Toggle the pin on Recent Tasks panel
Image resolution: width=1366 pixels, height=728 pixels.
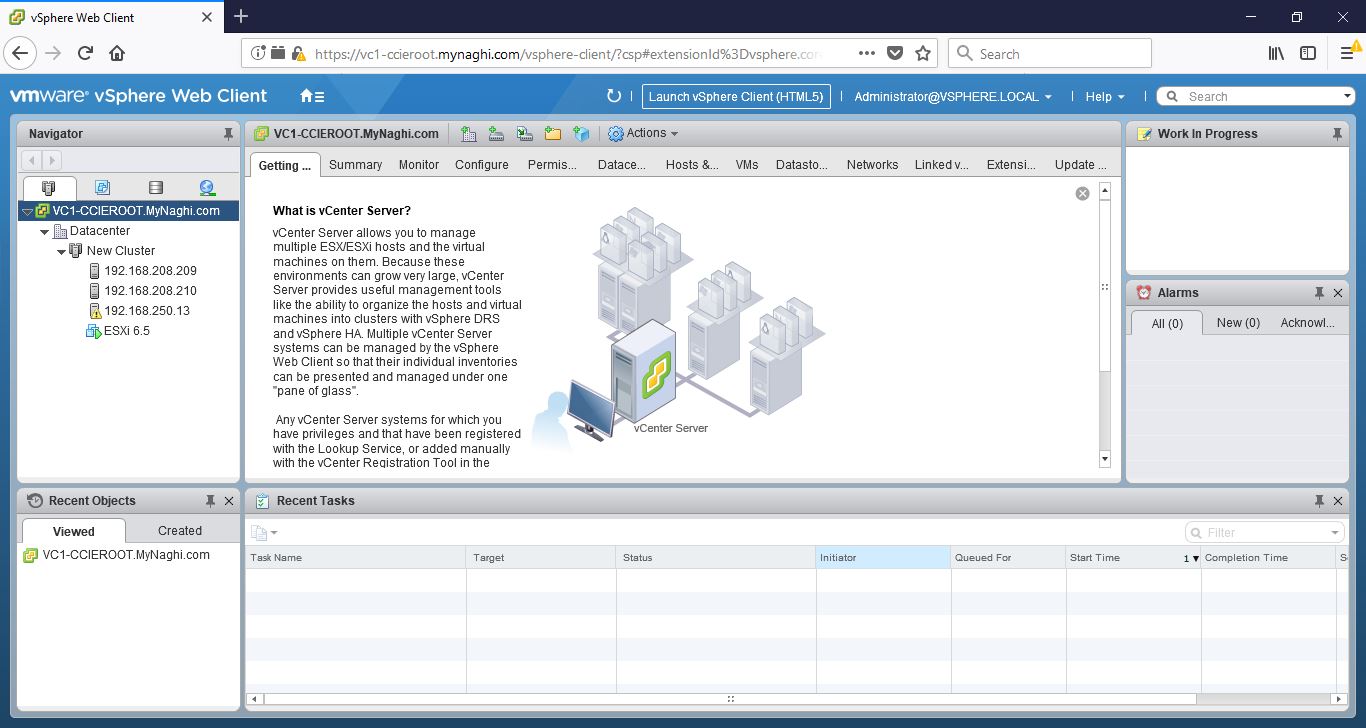click(1319, 501)
